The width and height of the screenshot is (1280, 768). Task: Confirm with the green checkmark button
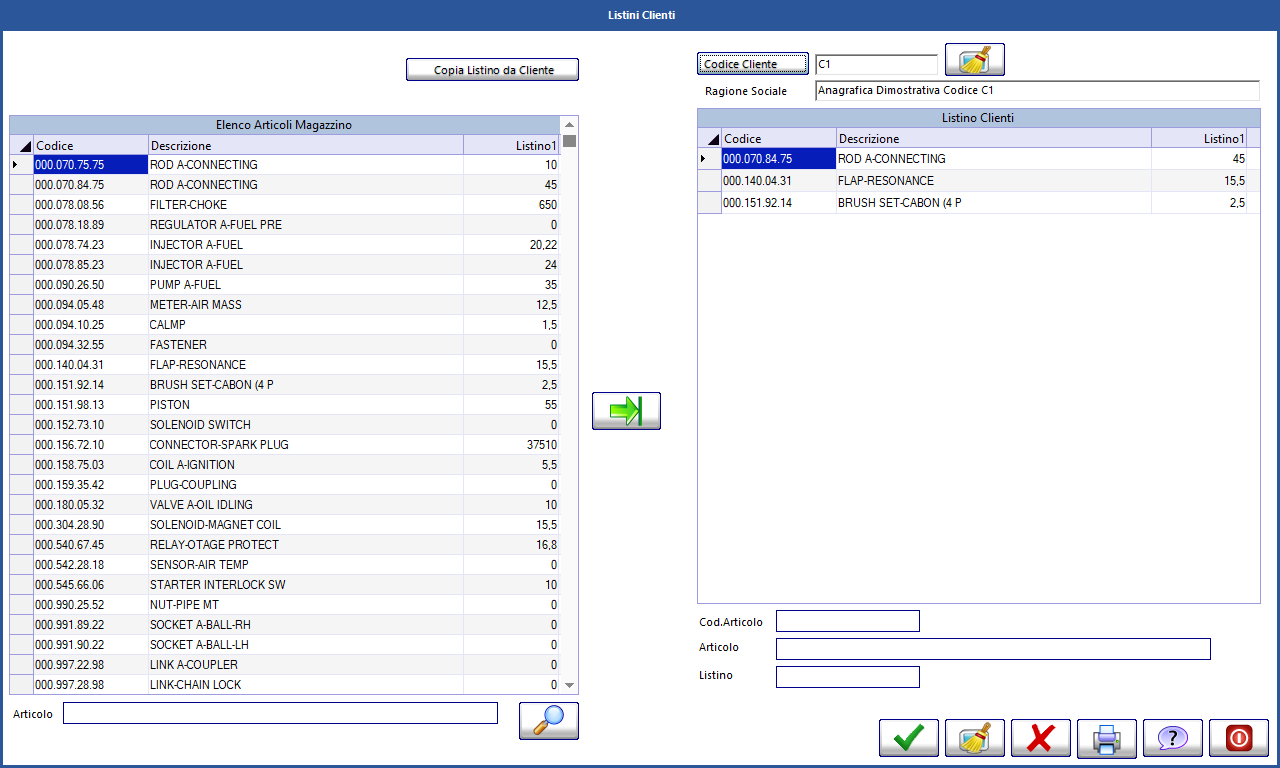909,738
